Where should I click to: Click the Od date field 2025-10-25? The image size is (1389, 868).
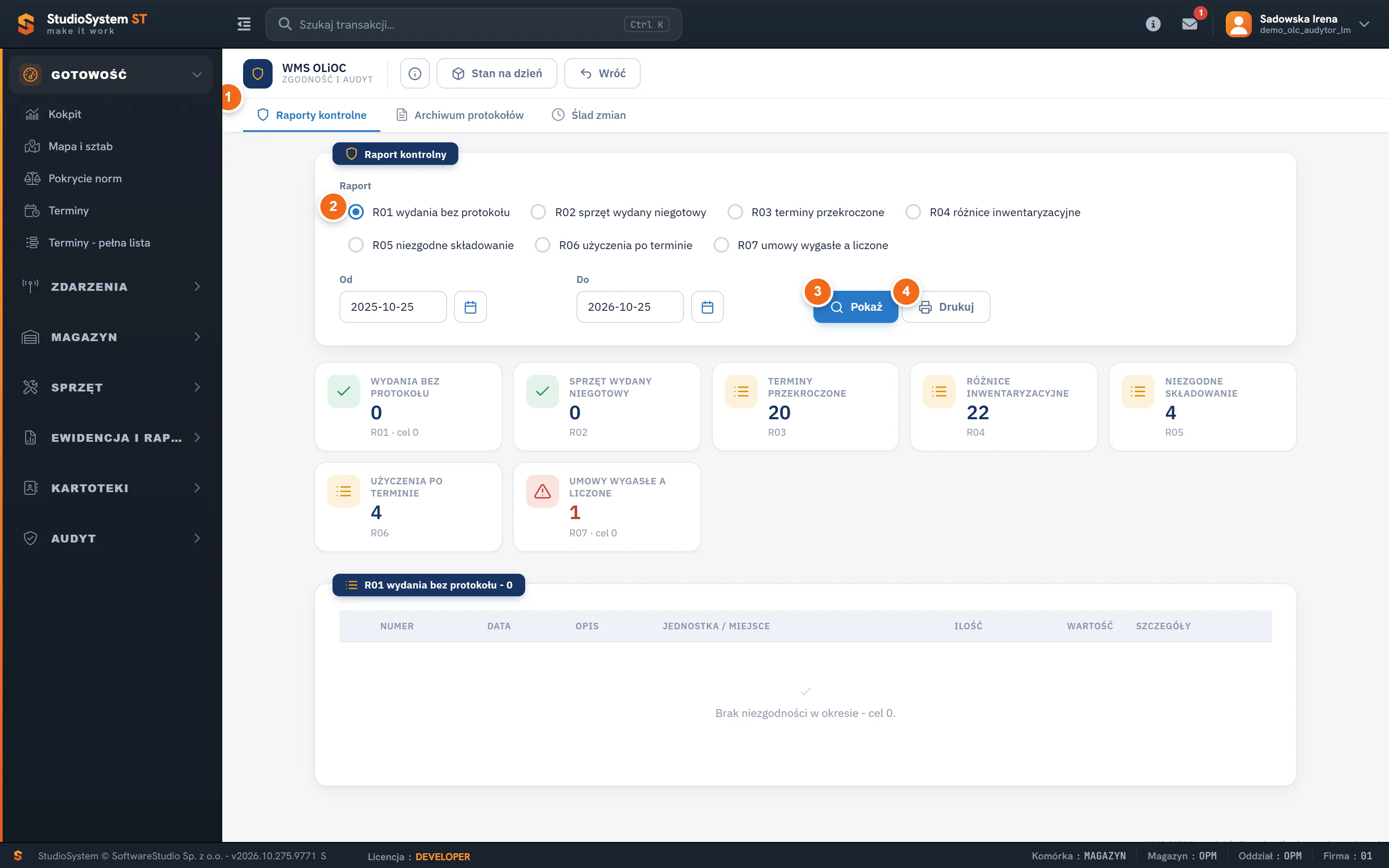(392, 307)
